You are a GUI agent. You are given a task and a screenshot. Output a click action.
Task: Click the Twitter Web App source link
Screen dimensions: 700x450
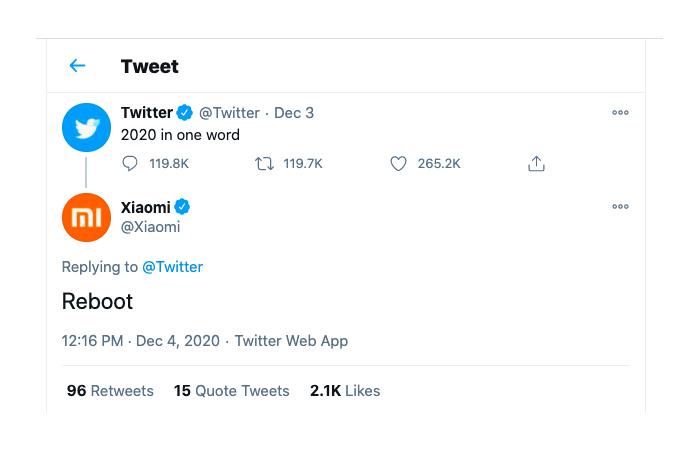point(292,341)
